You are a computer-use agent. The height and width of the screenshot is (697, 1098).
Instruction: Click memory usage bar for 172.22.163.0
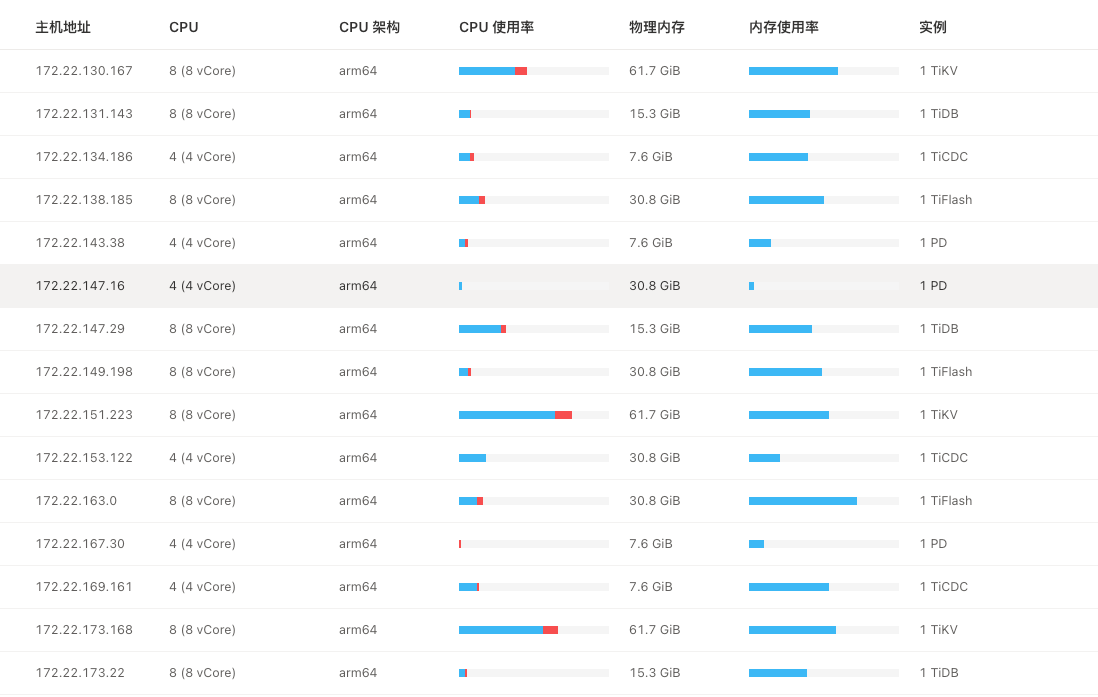tap(823, 501)
